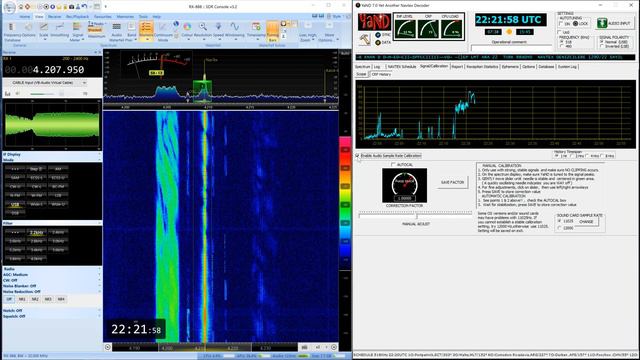The image size is (640, 360).
Task: Enable Autotuning ON checkbox
Action: coord(561,24)
